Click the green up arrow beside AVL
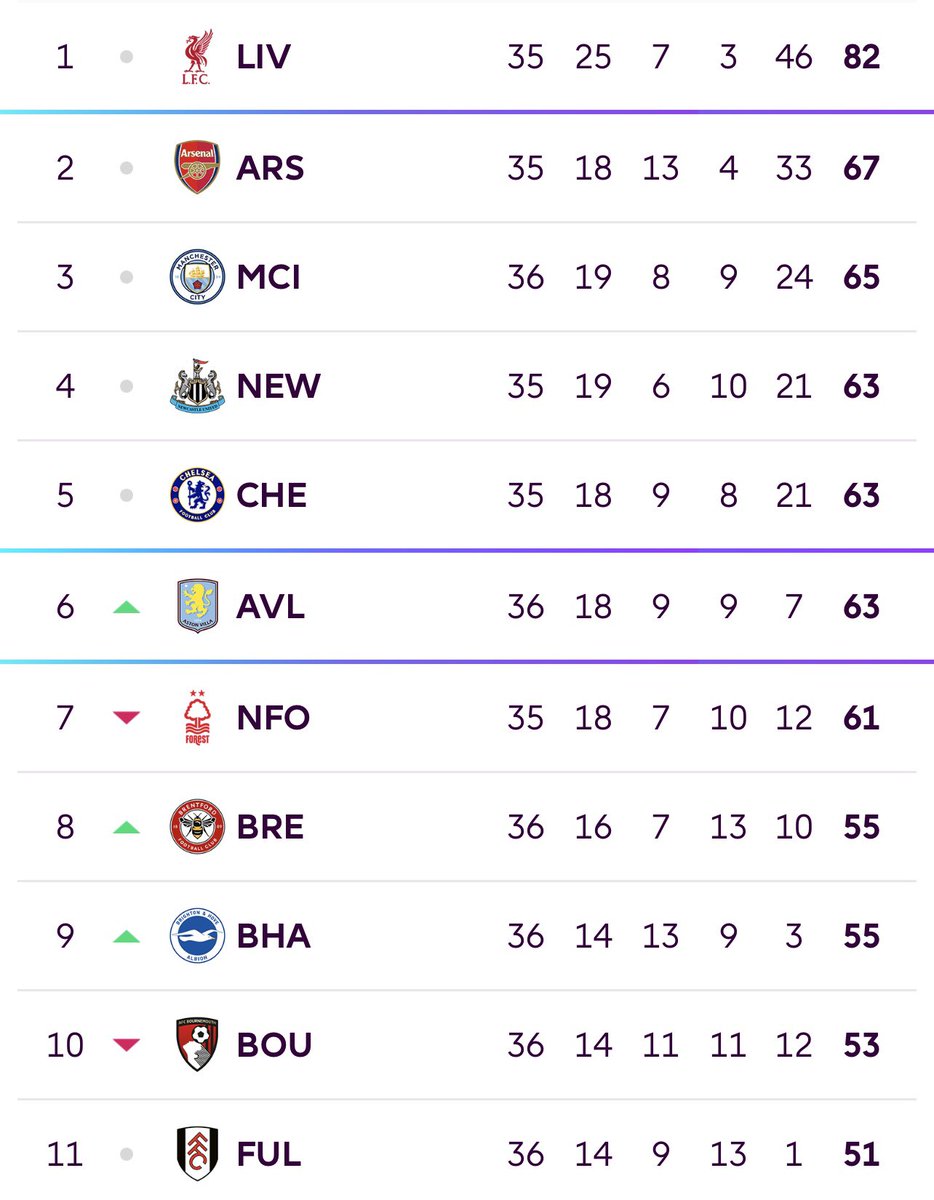 pyautogui.click(x=126, y=606)
